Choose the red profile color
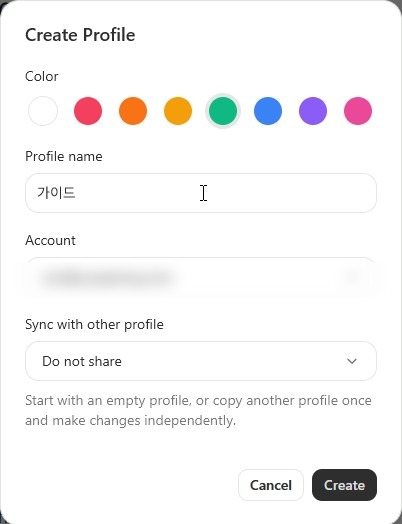The height and width of the screenshot is (524, 402). [88, 111]
